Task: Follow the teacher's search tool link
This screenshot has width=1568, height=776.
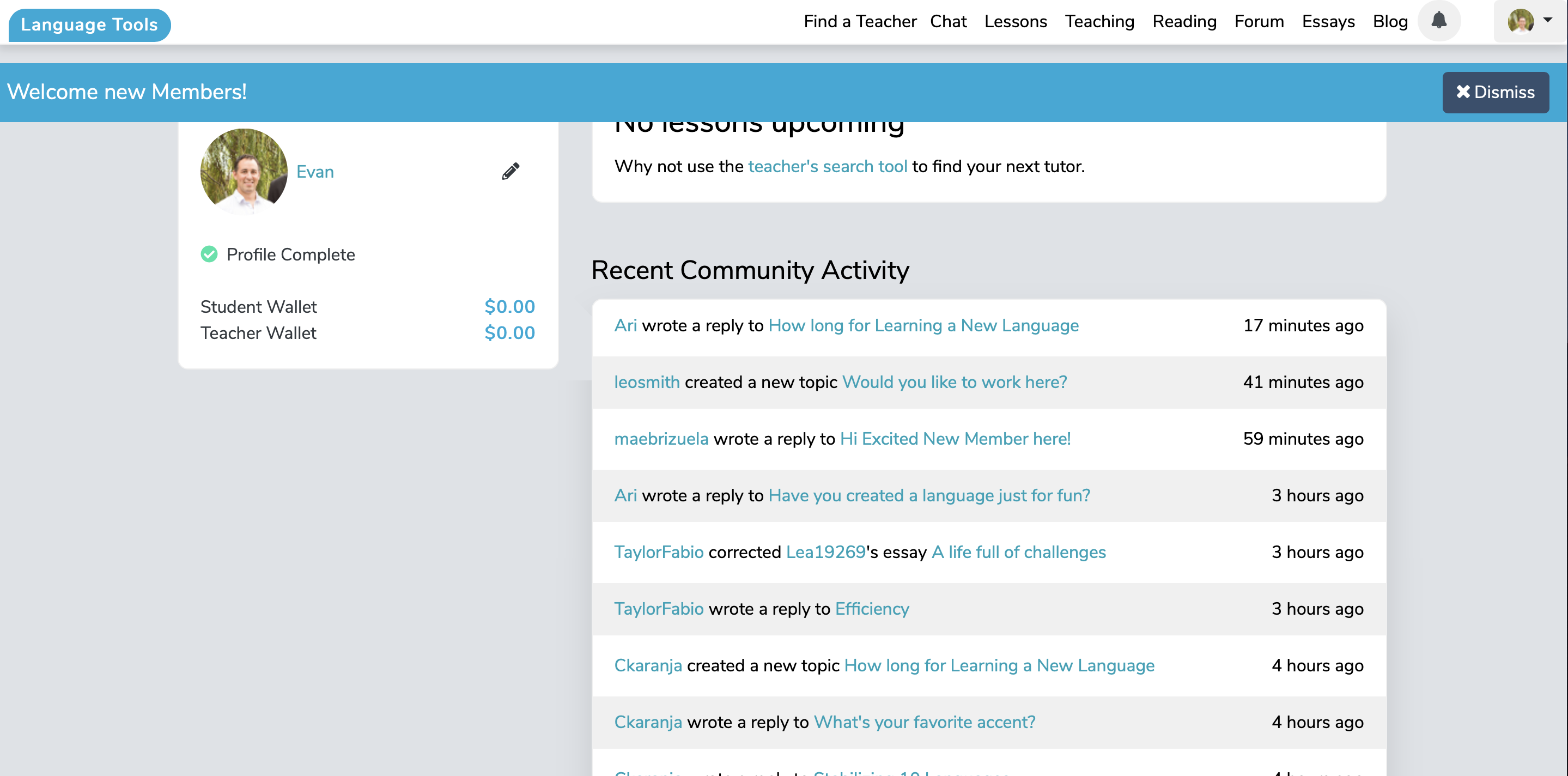Action: (x=827, y=166)
